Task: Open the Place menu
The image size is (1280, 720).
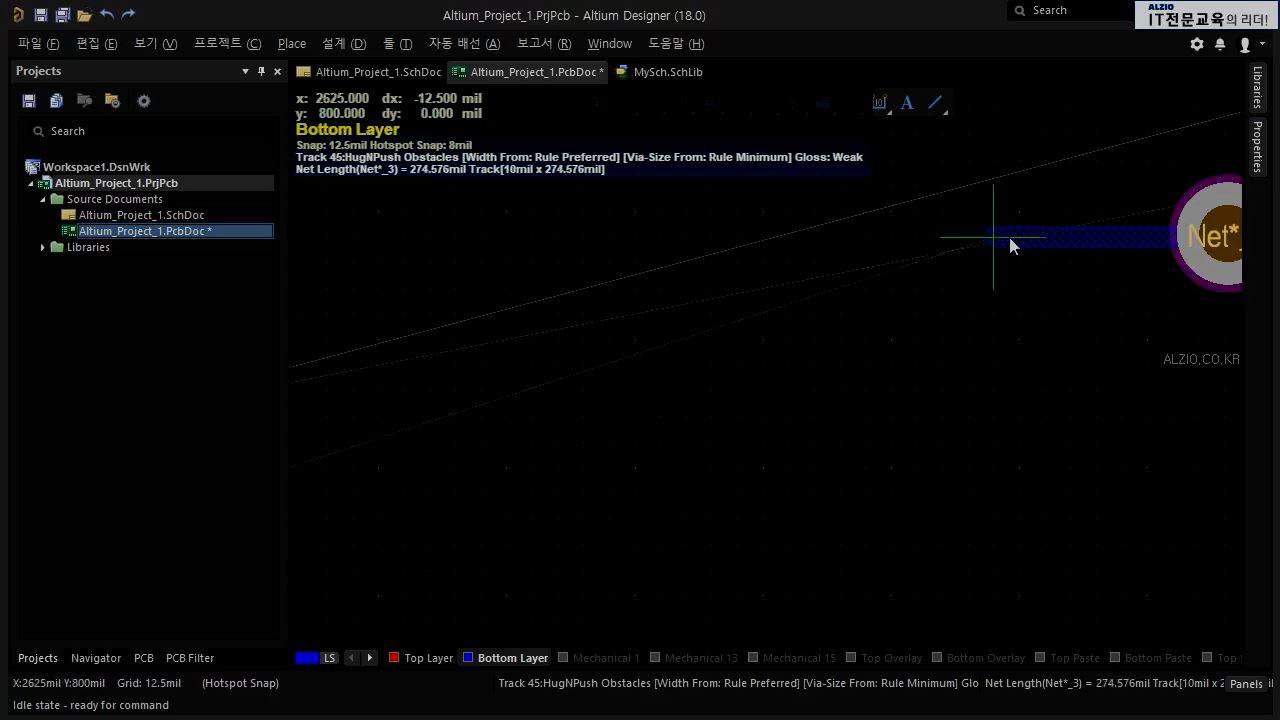Action: (x=292, y=44)
